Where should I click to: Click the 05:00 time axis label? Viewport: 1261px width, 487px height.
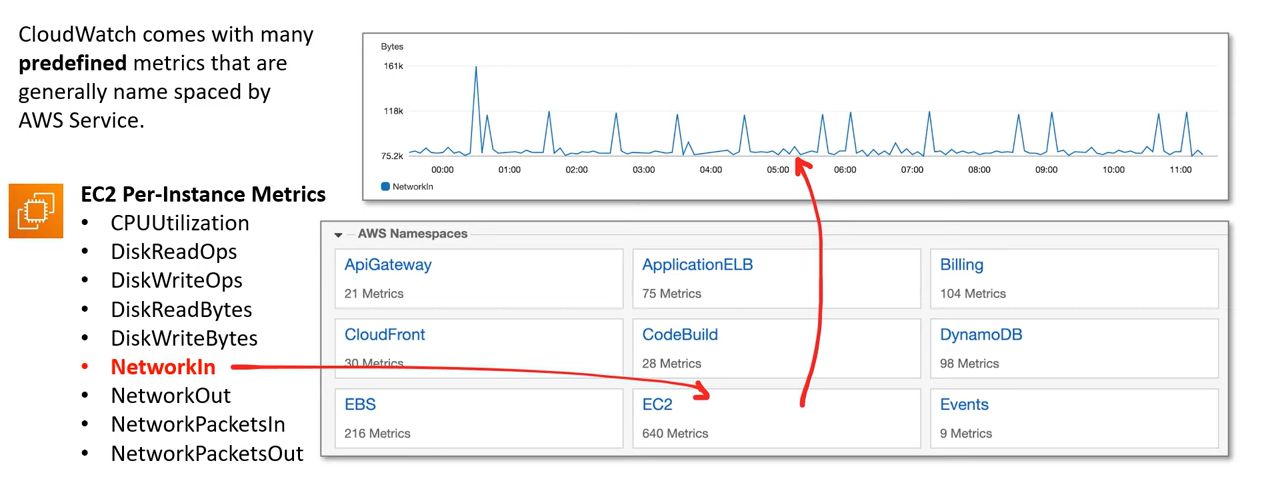click(x=778, y=170)
